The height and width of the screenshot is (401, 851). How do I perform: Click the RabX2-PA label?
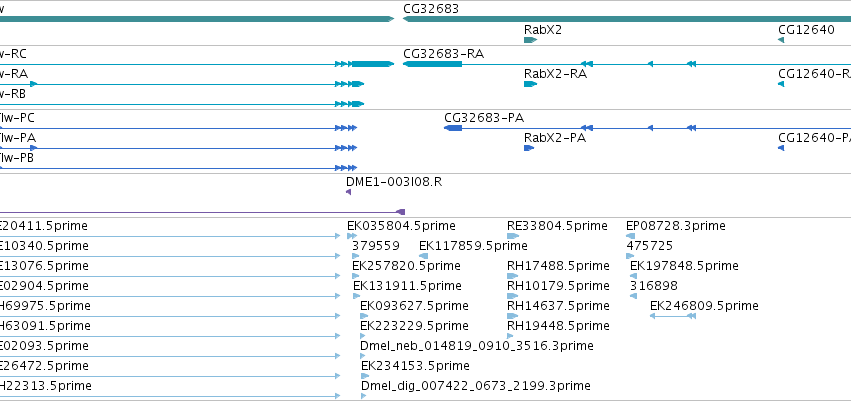tap(555, 138)
